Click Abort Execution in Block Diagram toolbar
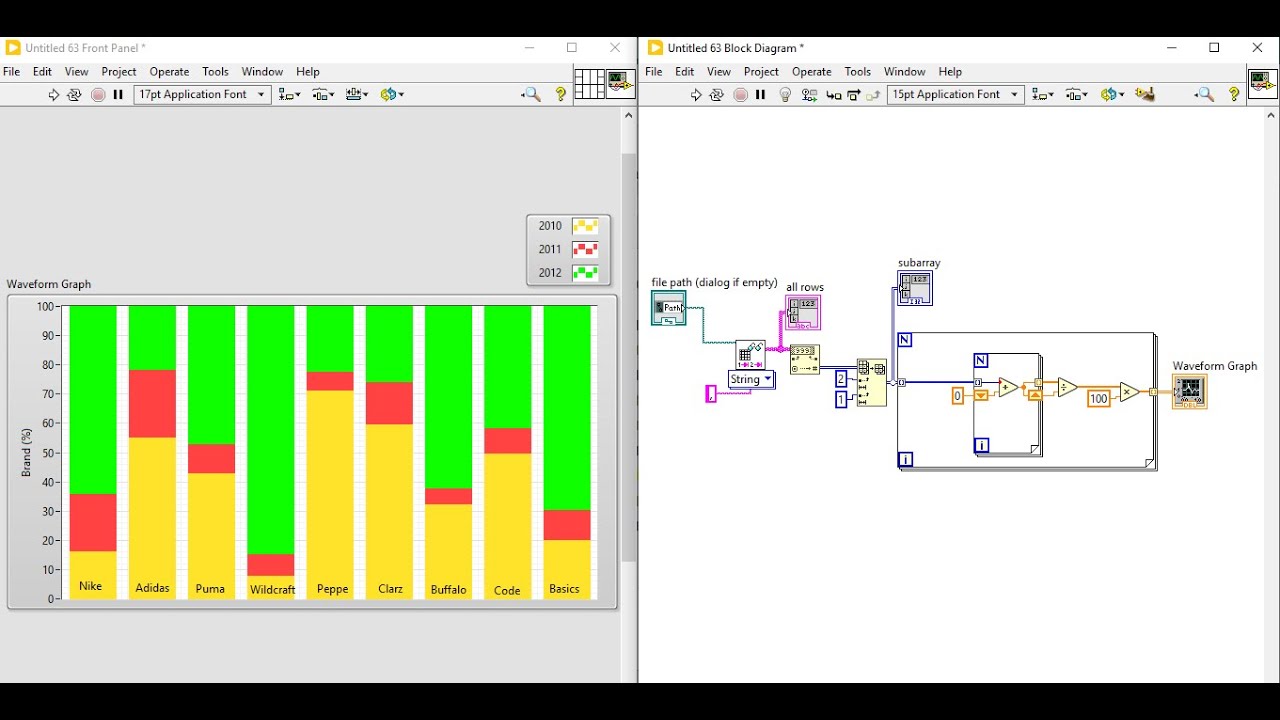 (740, 95)
